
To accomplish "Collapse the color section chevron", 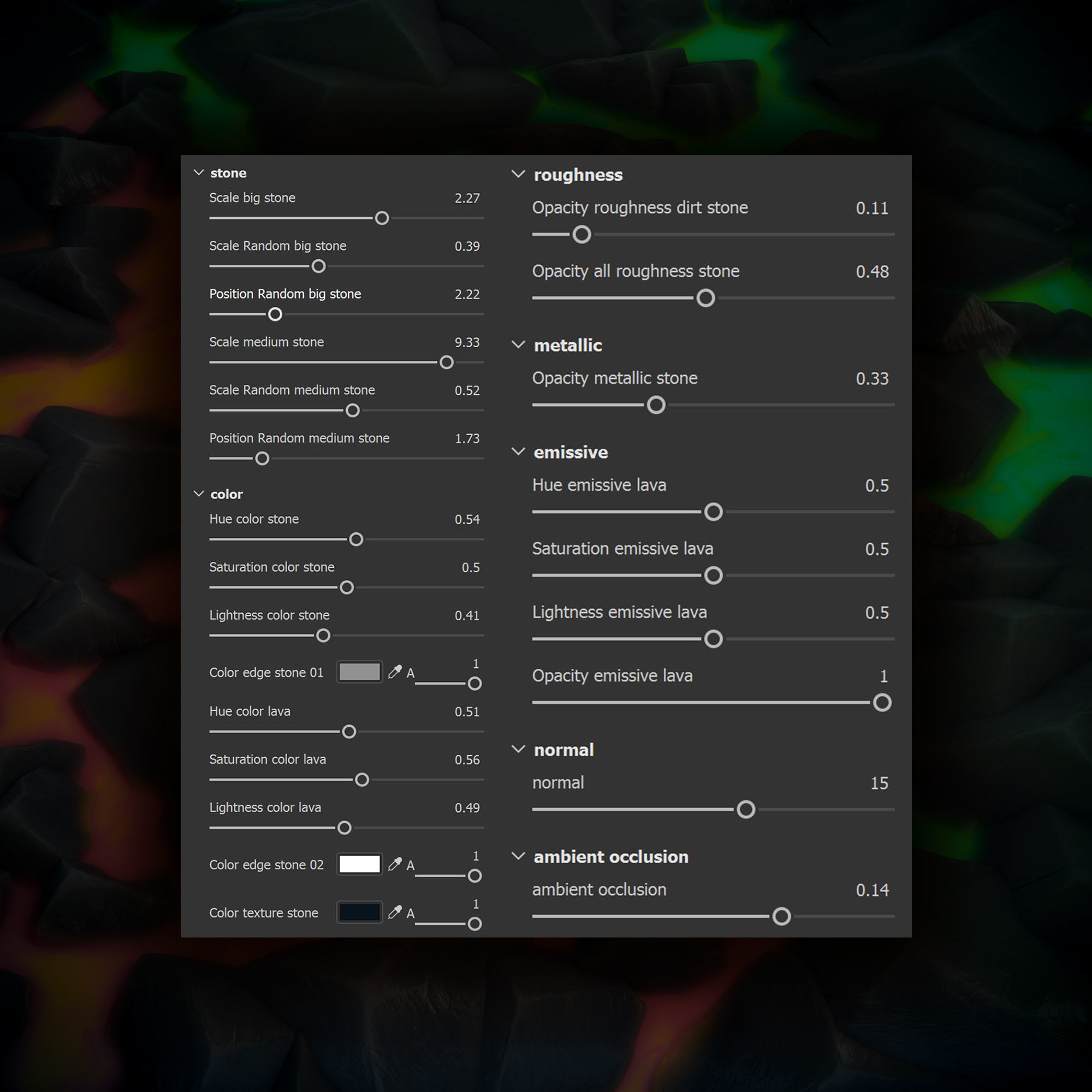I will click(198, 494).
